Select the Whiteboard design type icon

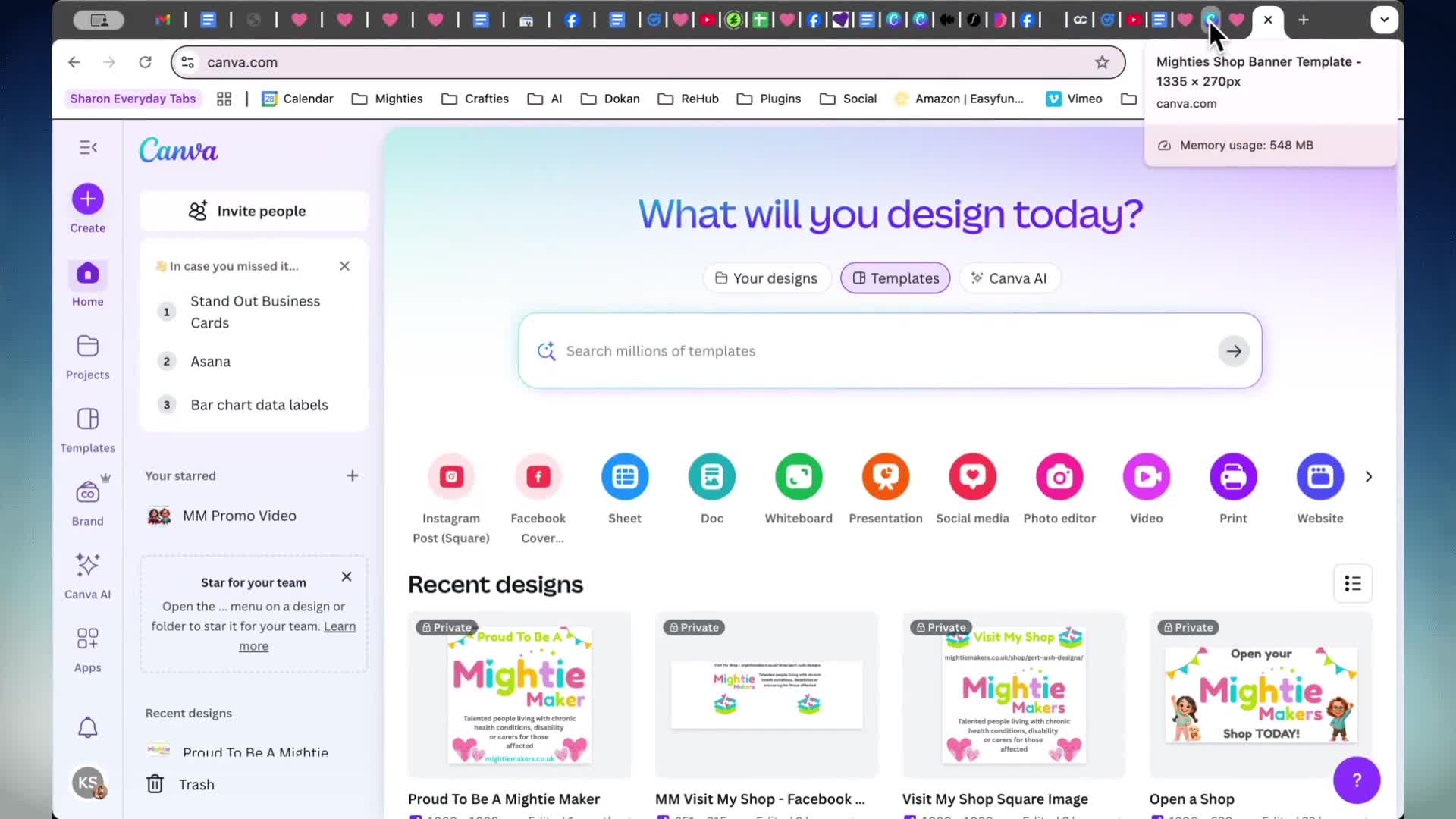coord(799,477)
